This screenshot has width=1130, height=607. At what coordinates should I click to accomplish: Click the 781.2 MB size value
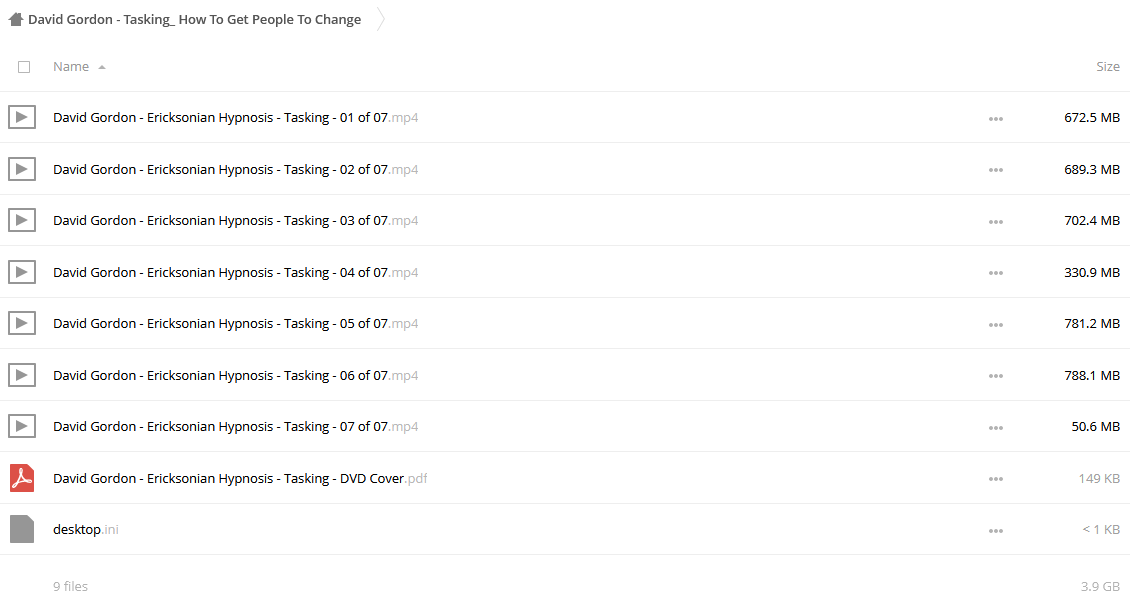[1092, 324]
